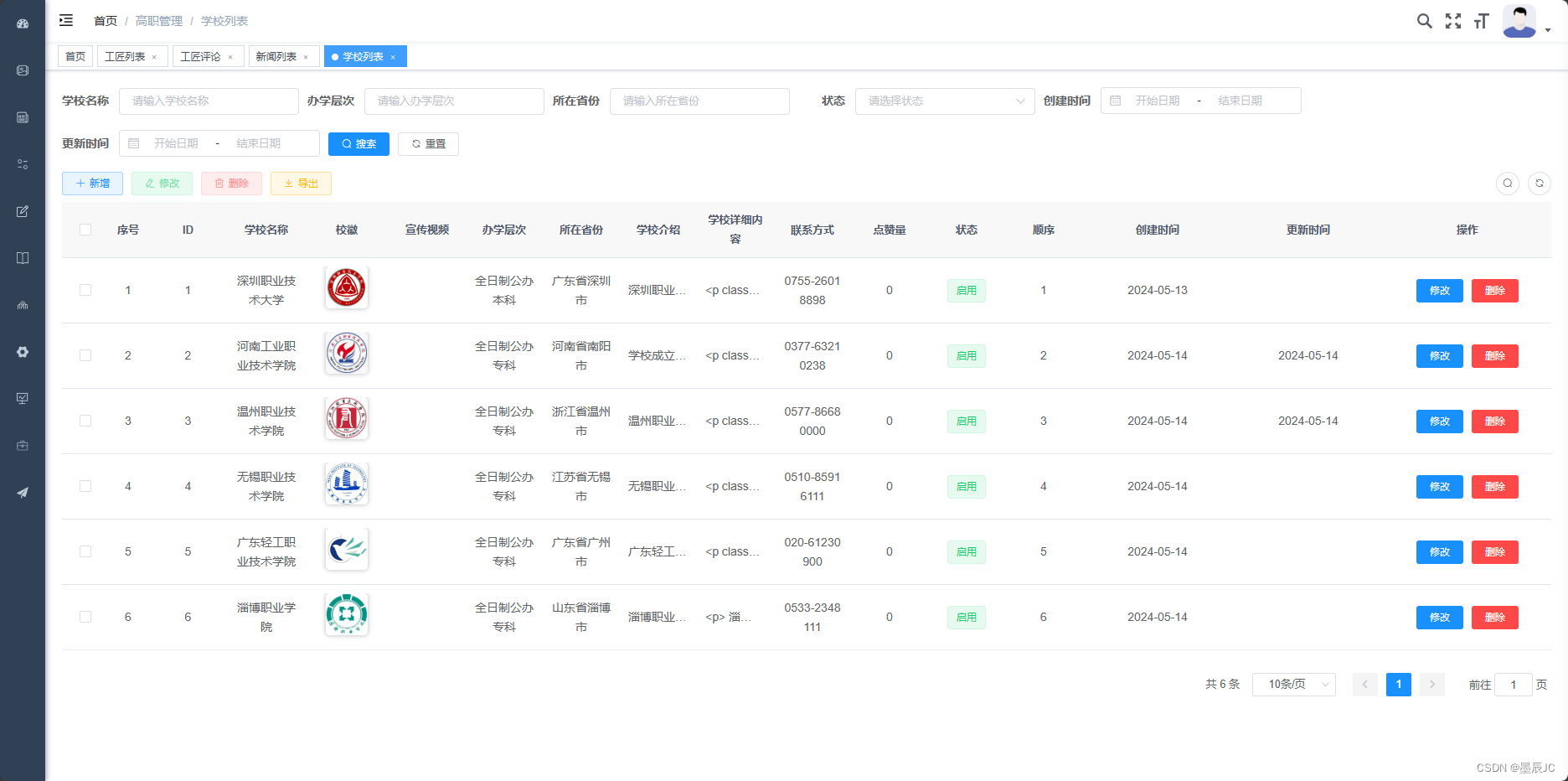The width and height of the screenshot is (1568, 781).
Task: Select the row for 温州职业技术学院
Action: pyautogui.click(x=85, y=421)
